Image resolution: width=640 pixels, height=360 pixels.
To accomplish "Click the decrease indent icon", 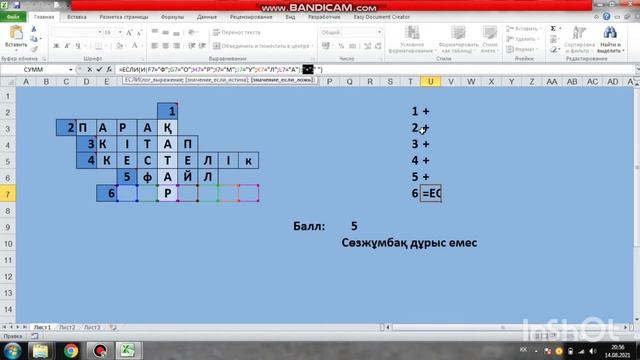I will (x=191, y=46).
